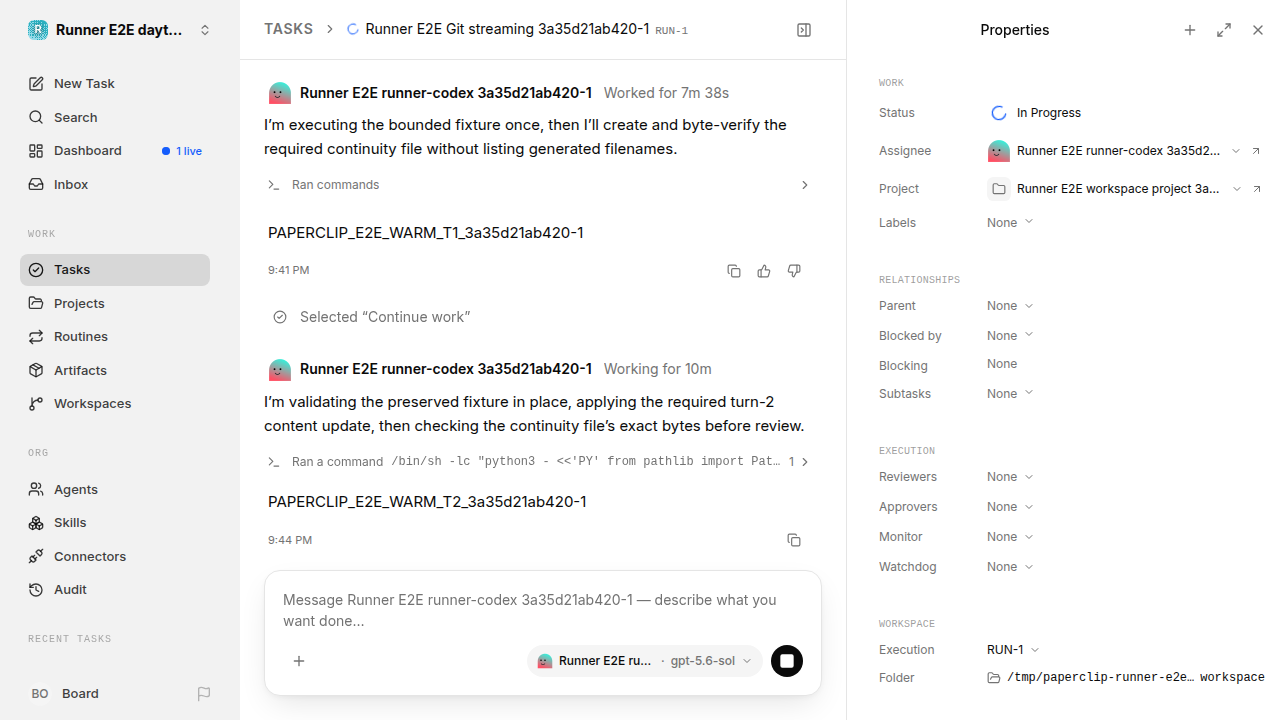Open Runner E2E workspace switcher

[x=120, y=30]
